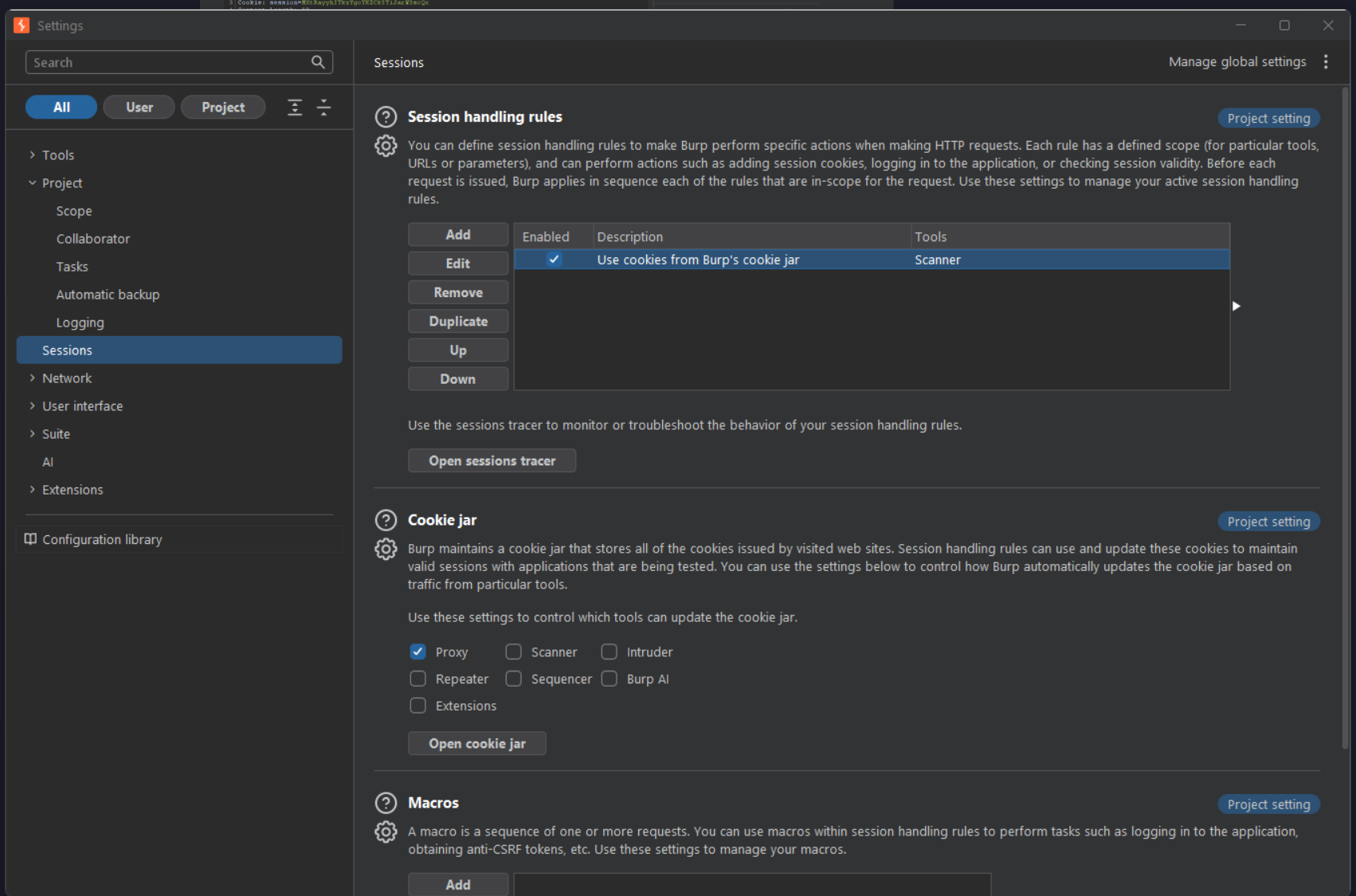
Task: Click the Enabled column header
Action: 554,237
